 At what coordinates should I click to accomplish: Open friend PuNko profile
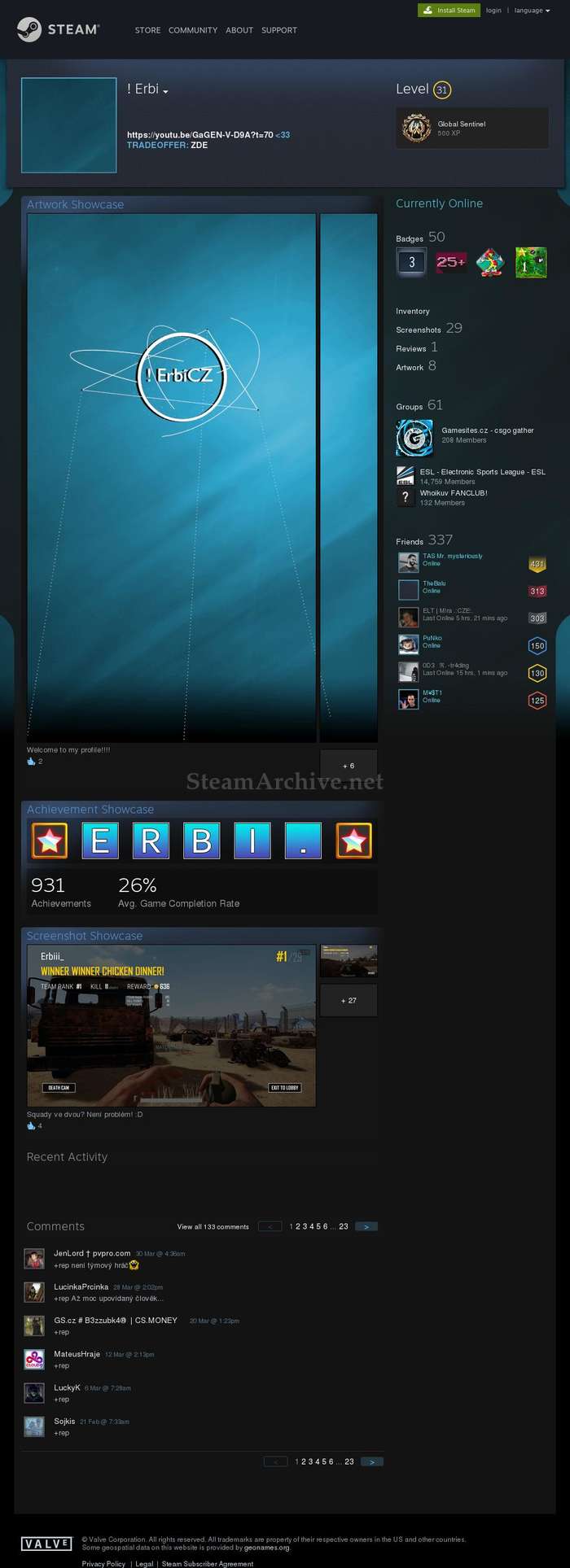(x=432, y=638)
